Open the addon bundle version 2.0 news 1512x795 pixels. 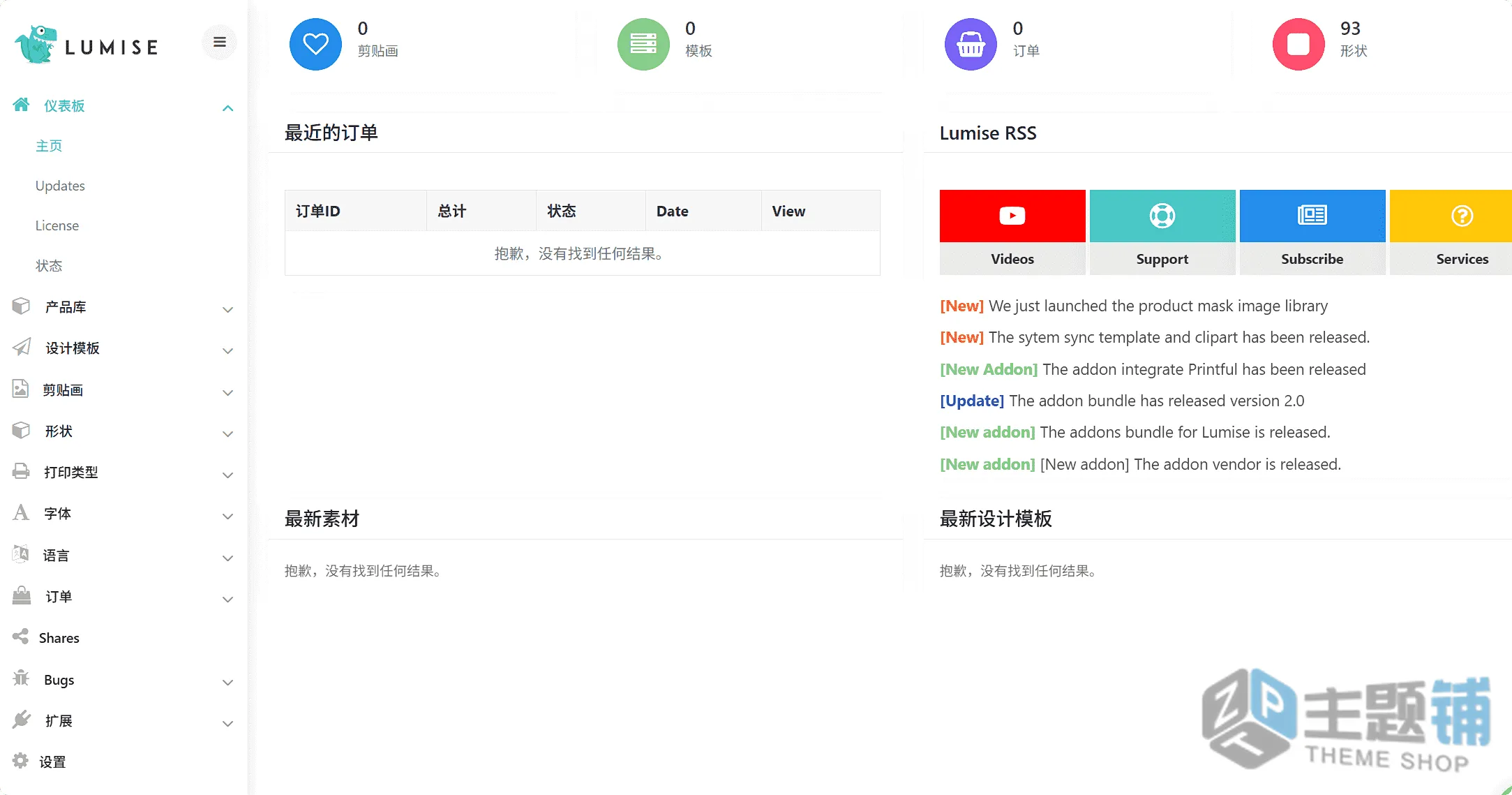coord(1122,401)
